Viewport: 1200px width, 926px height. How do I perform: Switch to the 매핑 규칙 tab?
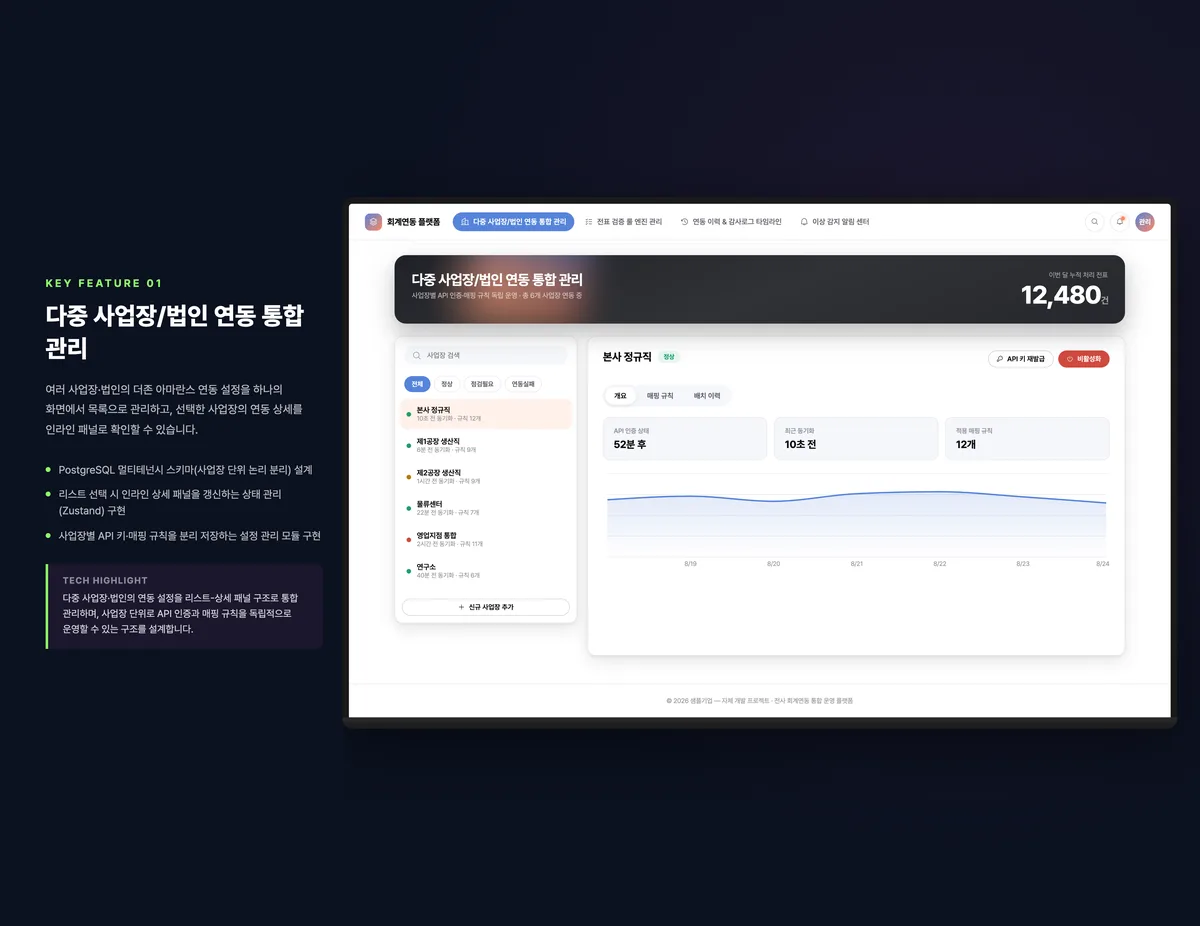660,396
